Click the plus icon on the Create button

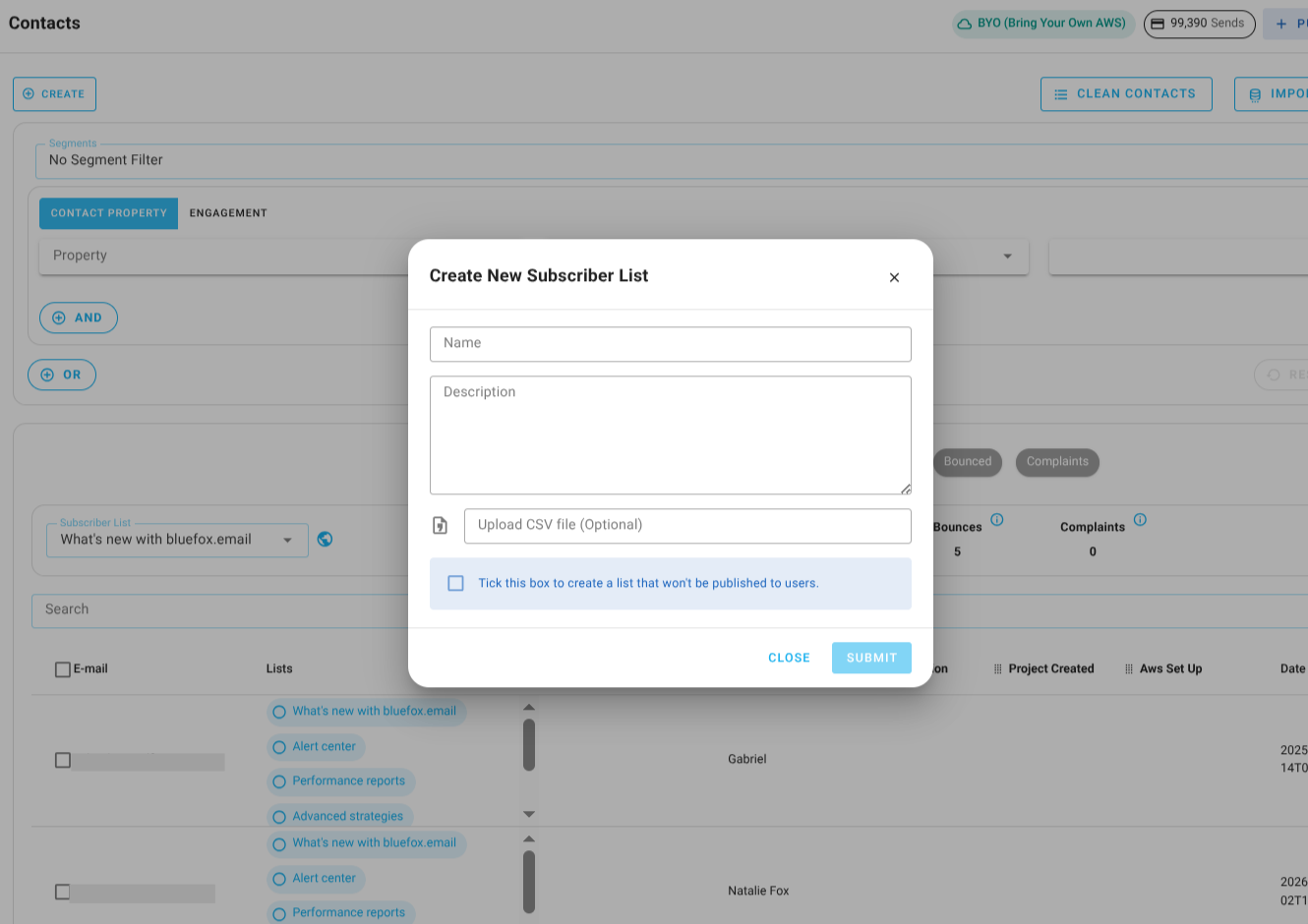tap(28, 93)
